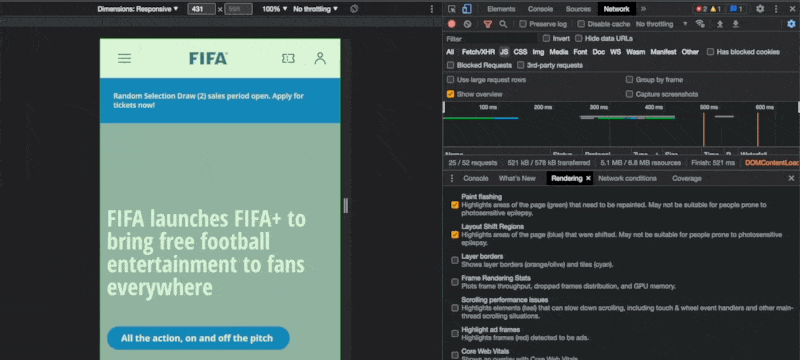This screenshot has width=800, height=360.
Task: Import HAR file upload icon
Action: [x=720, y=24]
